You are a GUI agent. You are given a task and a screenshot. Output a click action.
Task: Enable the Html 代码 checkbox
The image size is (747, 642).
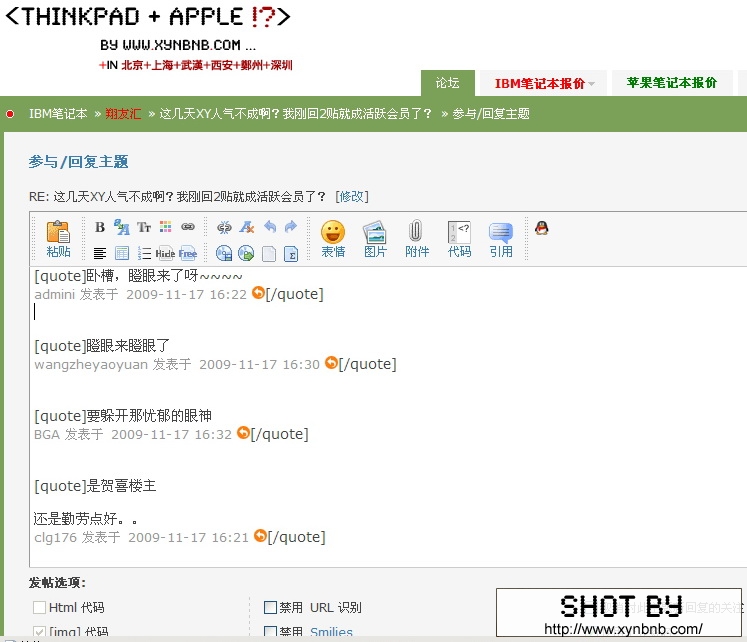[x=39, y=607]
